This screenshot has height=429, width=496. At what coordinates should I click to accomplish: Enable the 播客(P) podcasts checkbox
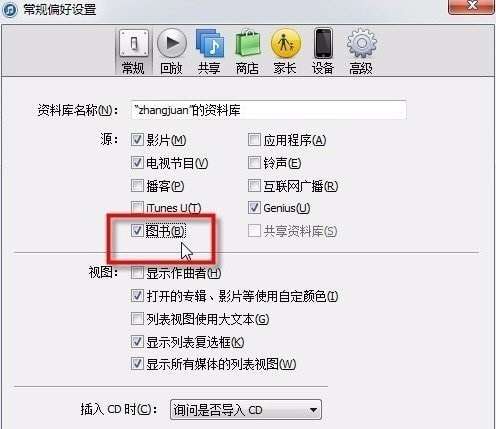[137, 186]
